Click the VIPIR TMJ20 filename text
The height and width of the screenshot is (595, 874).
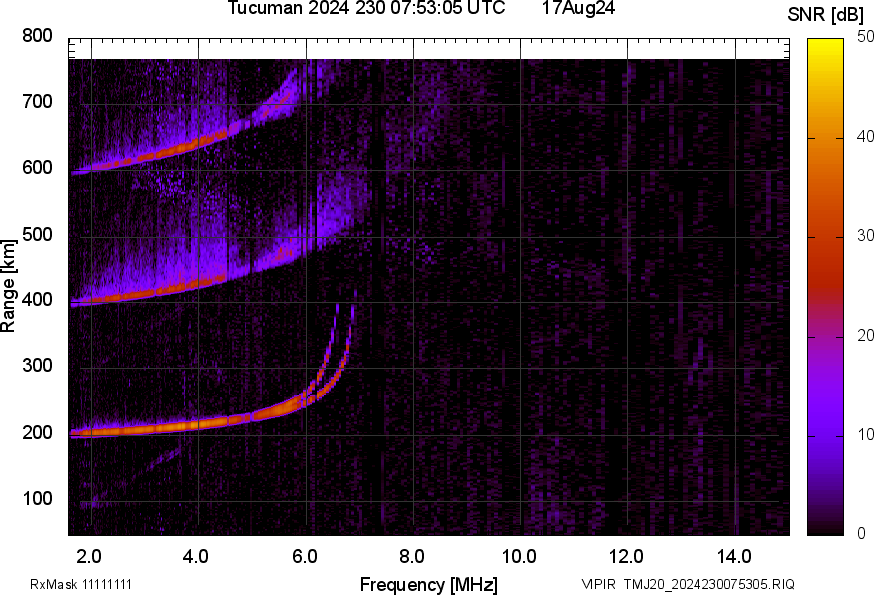[x=688, y=584]
